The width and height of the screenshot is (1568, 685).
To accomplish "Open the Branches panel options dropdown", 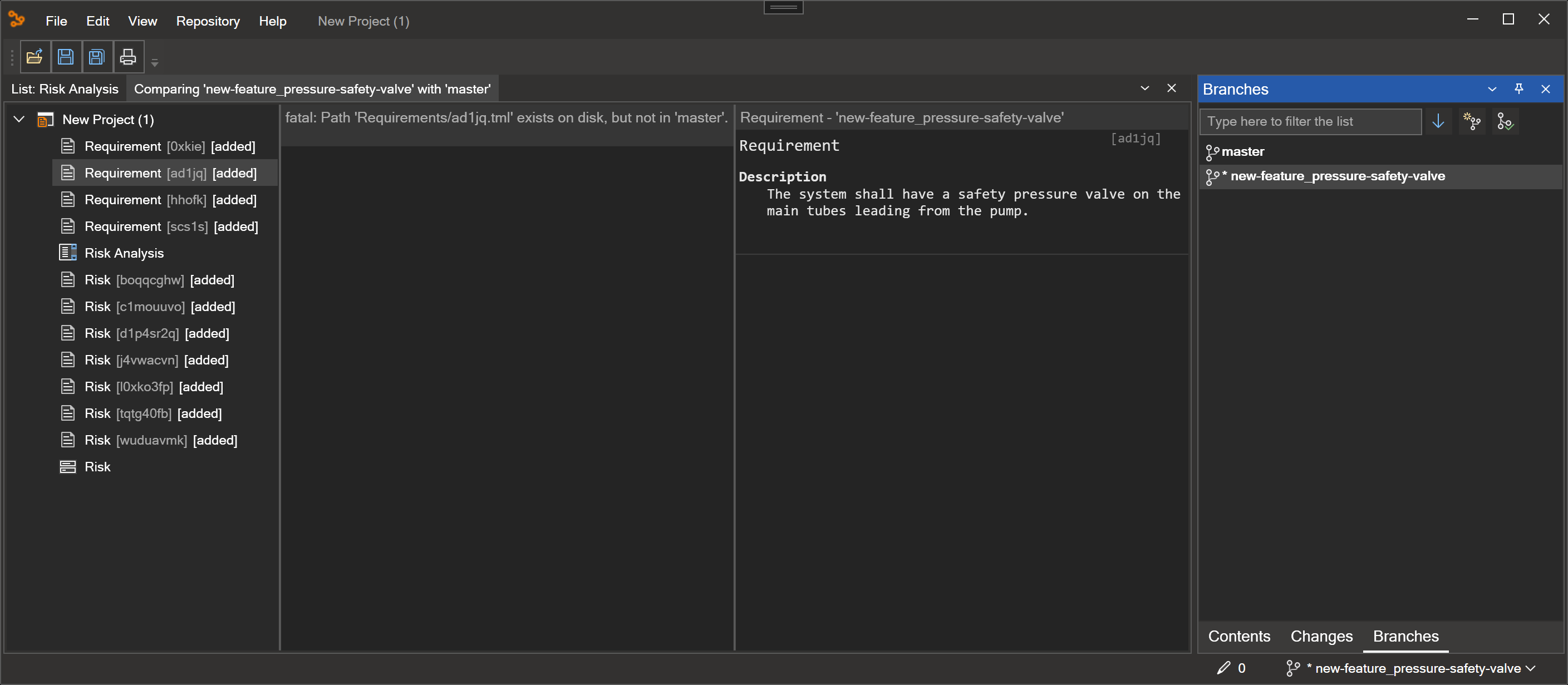I will tap(1492, 90).
